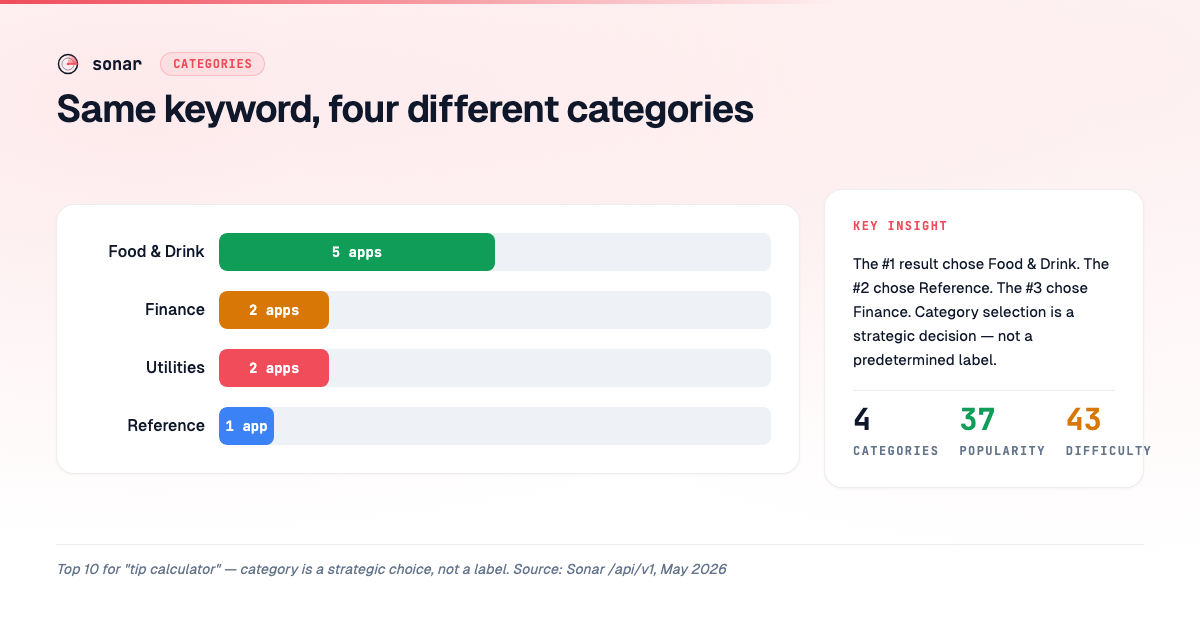Select the Finance category label
This screenshot has height=630, width=1200.
pos(175,310)
